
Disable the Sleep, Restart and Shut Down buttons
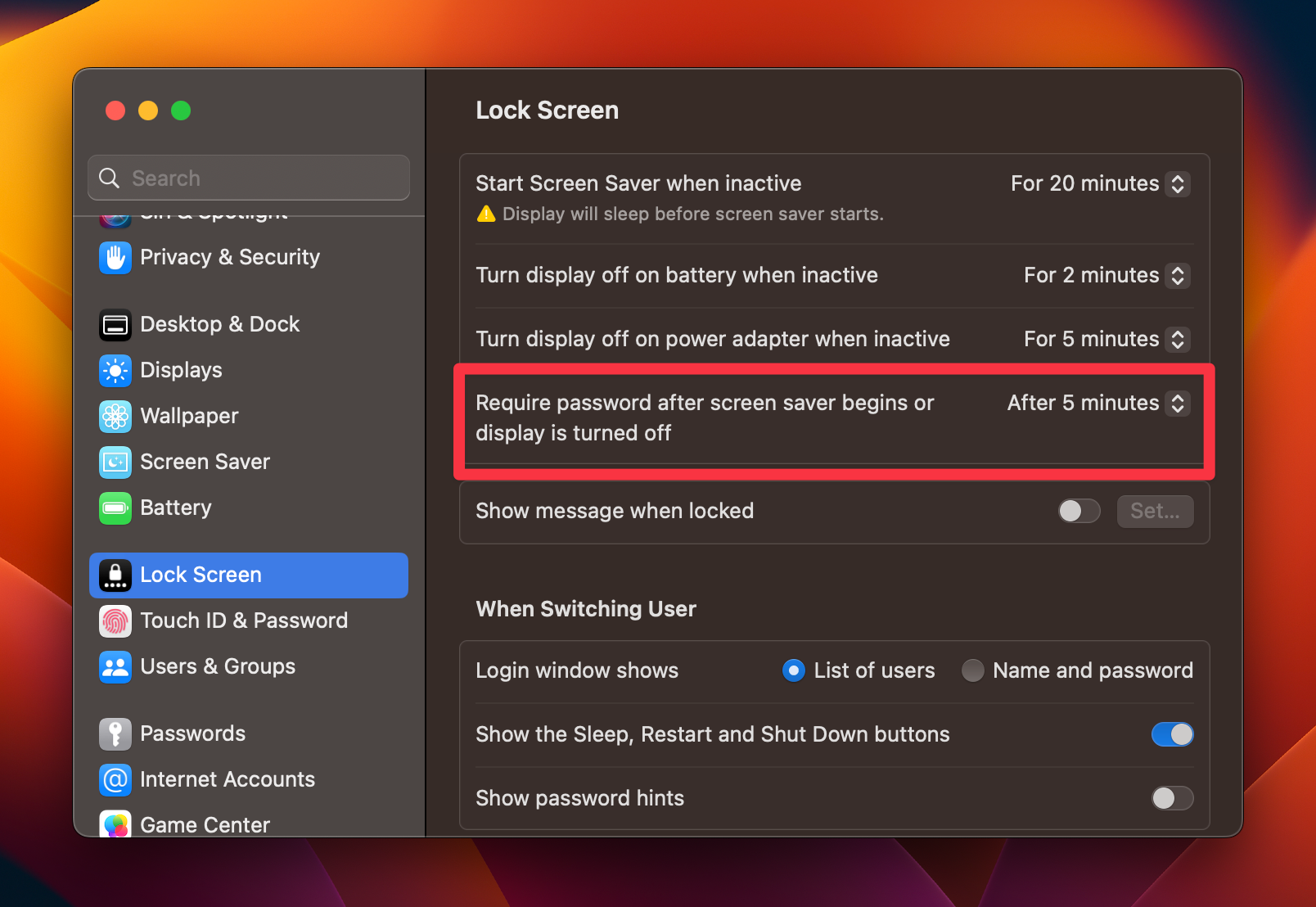pos(1173,734)
